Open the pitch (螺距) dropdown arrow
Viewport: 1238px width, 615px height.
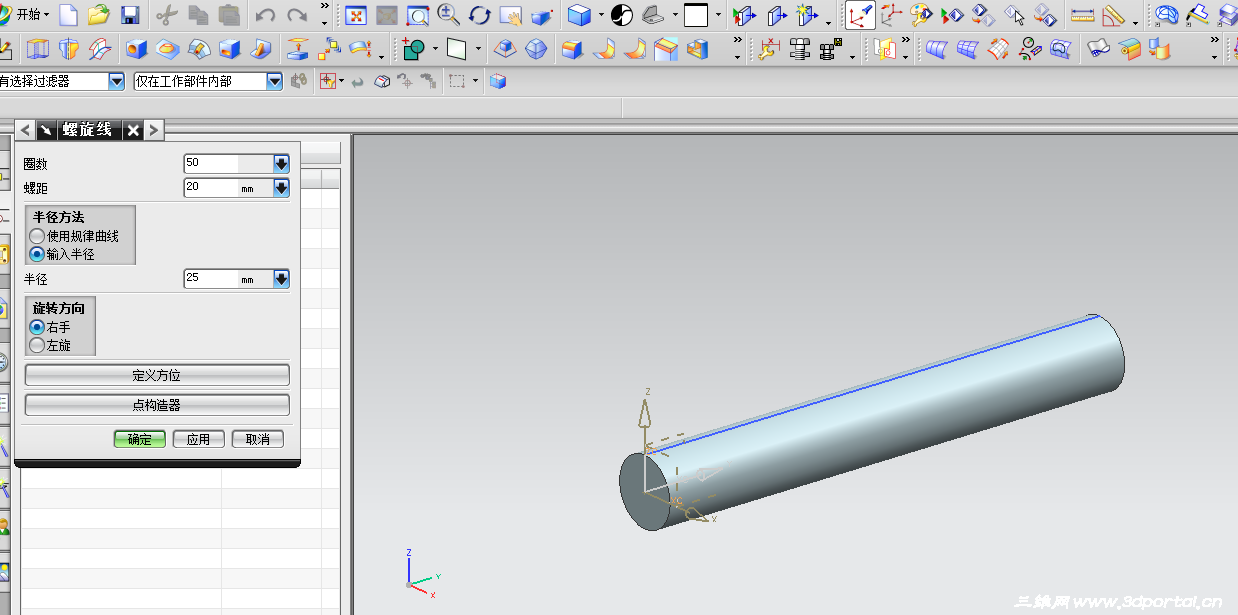pyautogui.click(x=281, y=187)
